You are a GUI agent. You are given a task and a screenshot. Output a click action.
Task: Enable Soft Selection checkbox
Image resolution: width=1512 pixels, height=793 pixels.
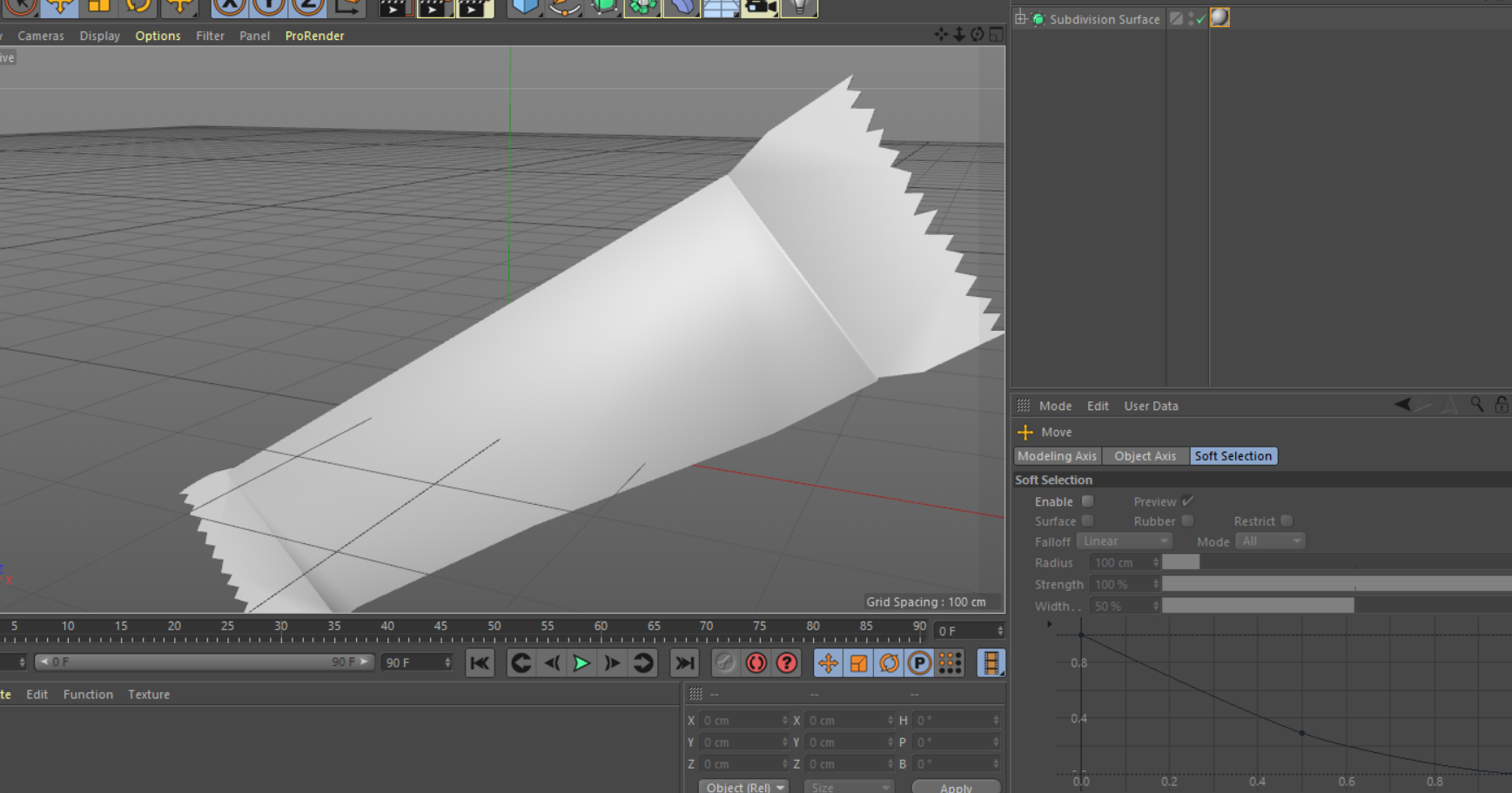coord(1087,501)
